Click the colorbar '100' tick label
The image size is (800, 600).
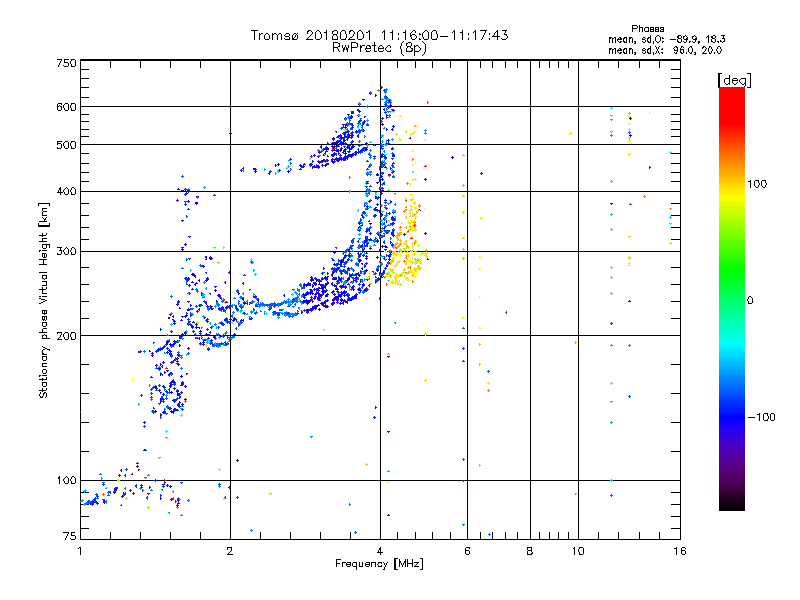(757, 184)
